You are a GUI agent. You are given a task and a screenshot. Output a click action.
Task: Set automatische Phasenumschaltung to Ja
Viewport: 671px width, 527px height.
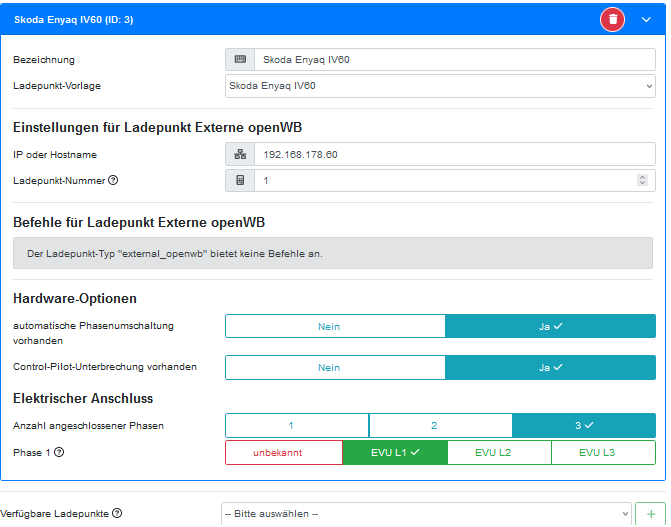(x=550, y=326)
